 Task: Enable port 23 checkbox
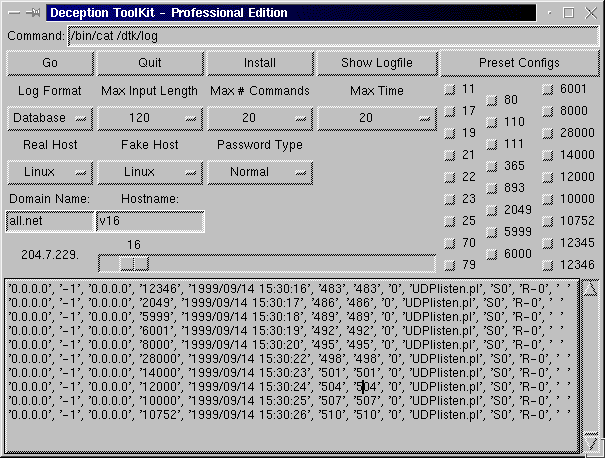coord(450,199)
